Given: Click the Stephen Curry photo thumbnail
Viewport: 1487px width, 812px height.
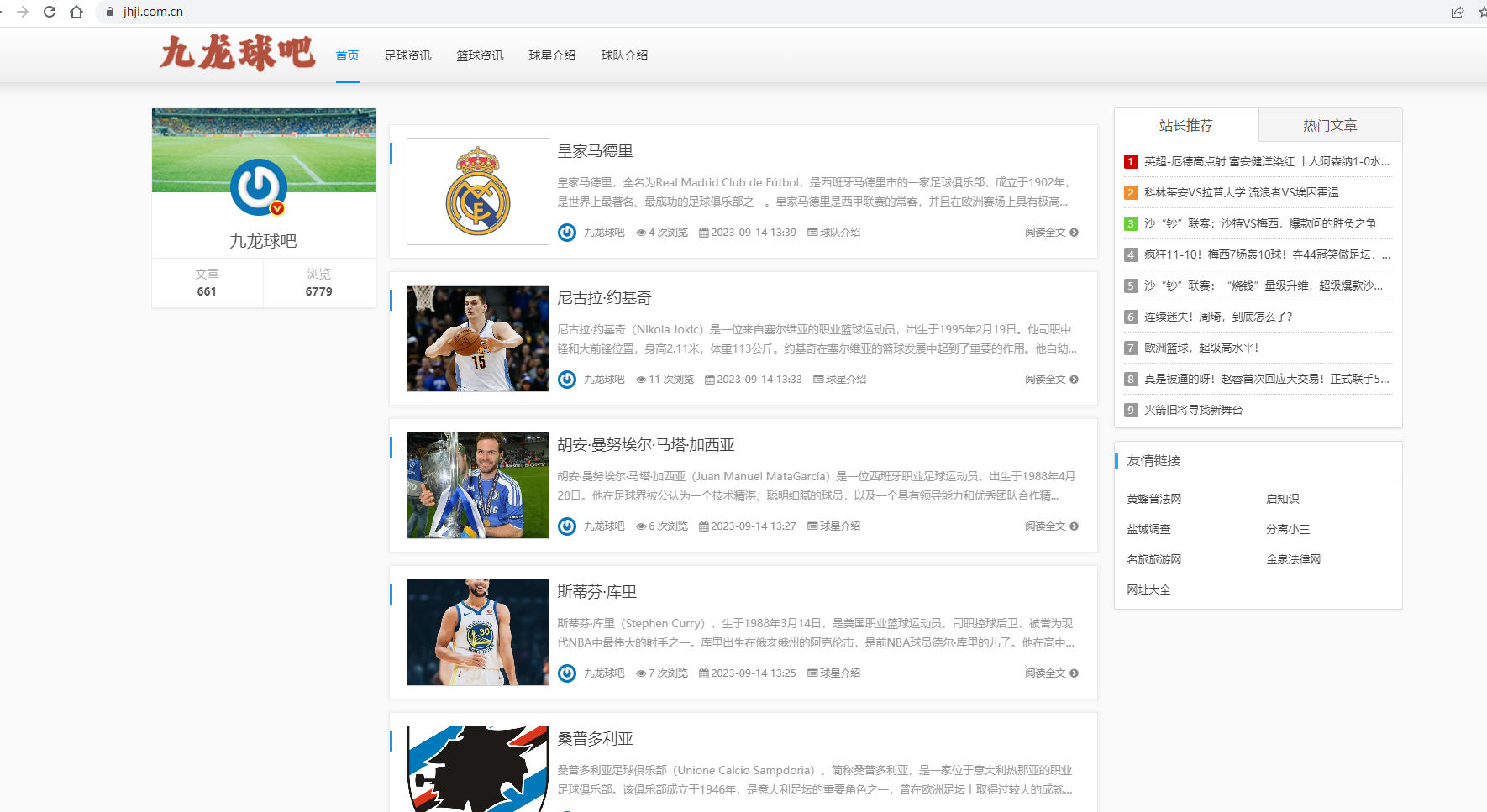Looking at the screenshot, I should coord(477,632).
